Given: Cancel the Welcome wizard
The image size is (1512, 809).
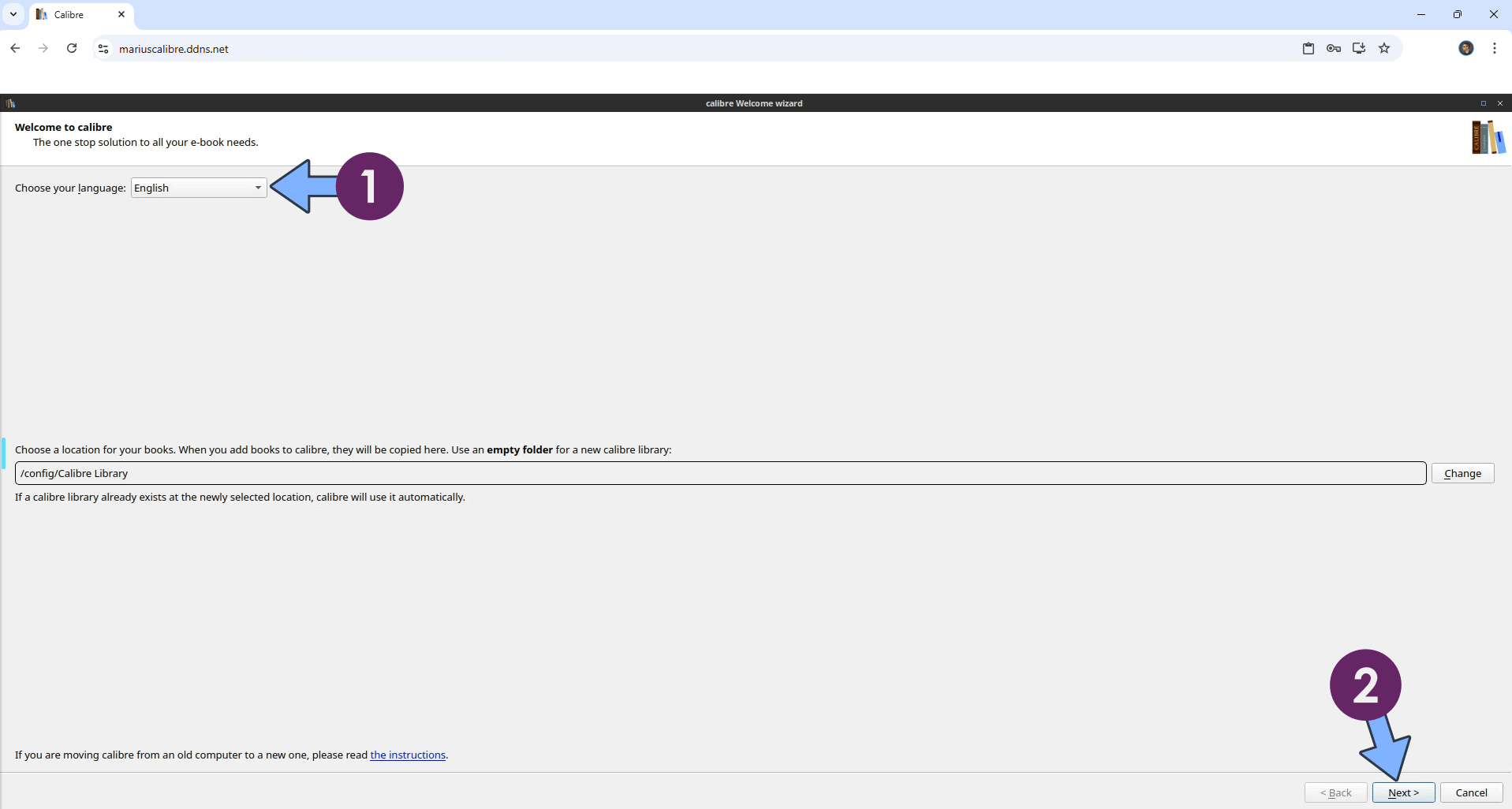Looking at the screenshot, I should pyautogui.click(x=1471, y=792).
